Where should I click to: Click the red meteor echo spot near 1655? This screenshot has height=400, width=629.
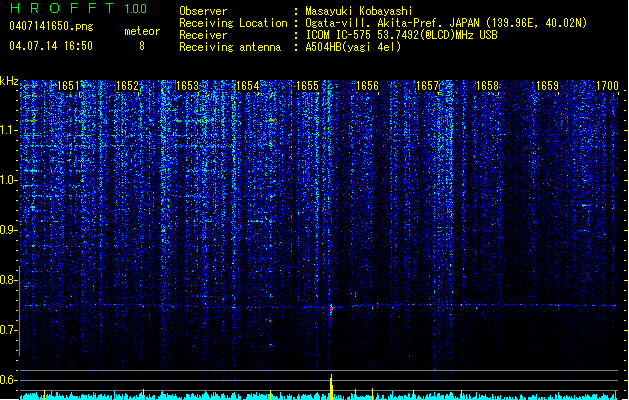[x=331, y=309]
